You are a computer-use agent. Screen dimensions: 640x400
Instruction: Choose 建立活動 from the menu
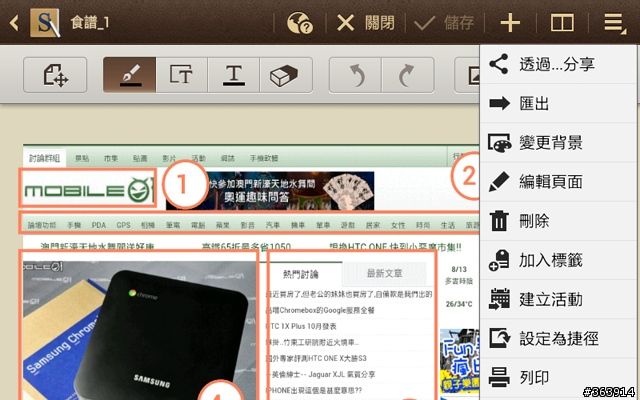tap(558, 299)
